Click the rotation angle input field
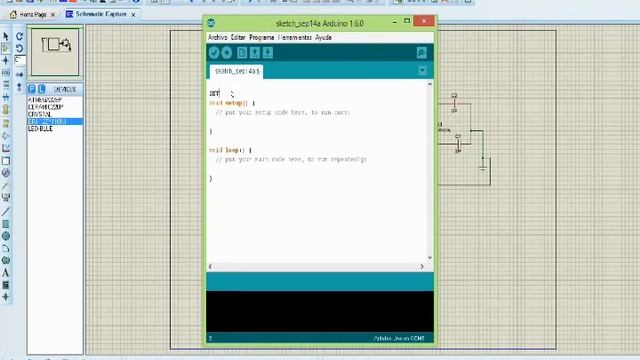The width and height of the screenshot is (640, 360). [x=20, y=60]
